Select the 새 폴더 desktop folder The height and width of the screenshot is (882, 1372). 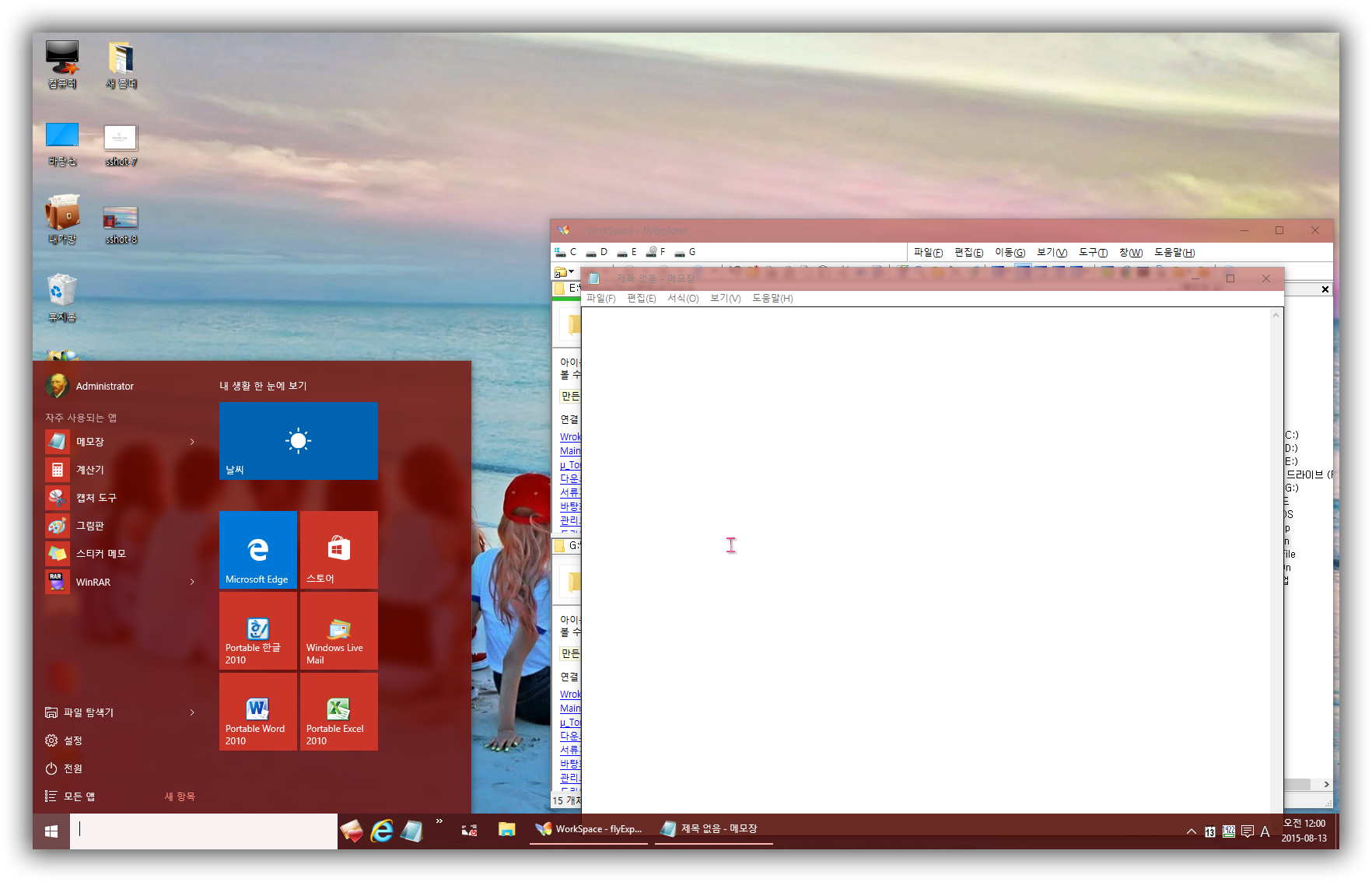121,65
